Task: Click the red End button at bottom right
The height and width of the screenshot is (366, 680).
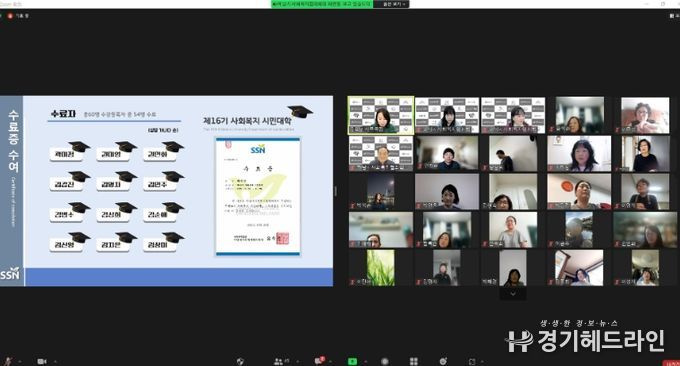Action: [672, 363]
